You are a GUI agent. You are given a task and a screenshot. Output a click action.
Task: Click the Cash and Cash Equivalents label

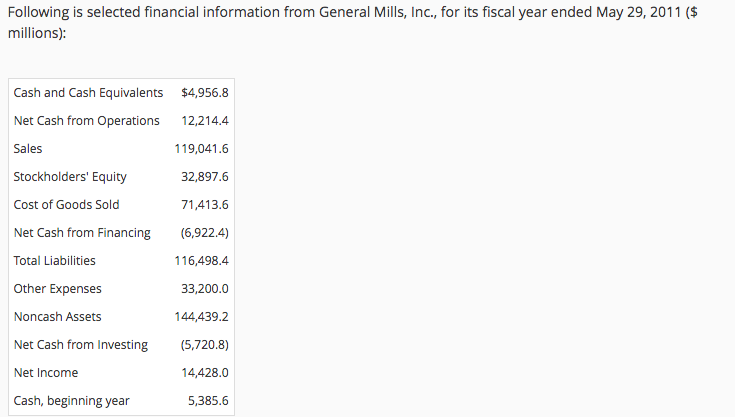88,93
